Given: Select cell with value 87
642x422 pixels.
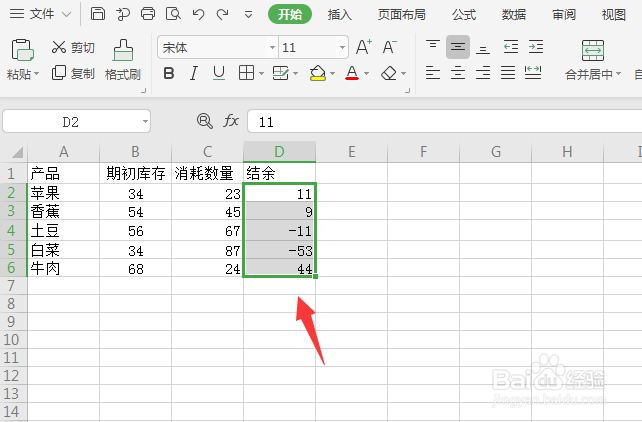Looking at the screenshot, I should (x=207, y=250).
